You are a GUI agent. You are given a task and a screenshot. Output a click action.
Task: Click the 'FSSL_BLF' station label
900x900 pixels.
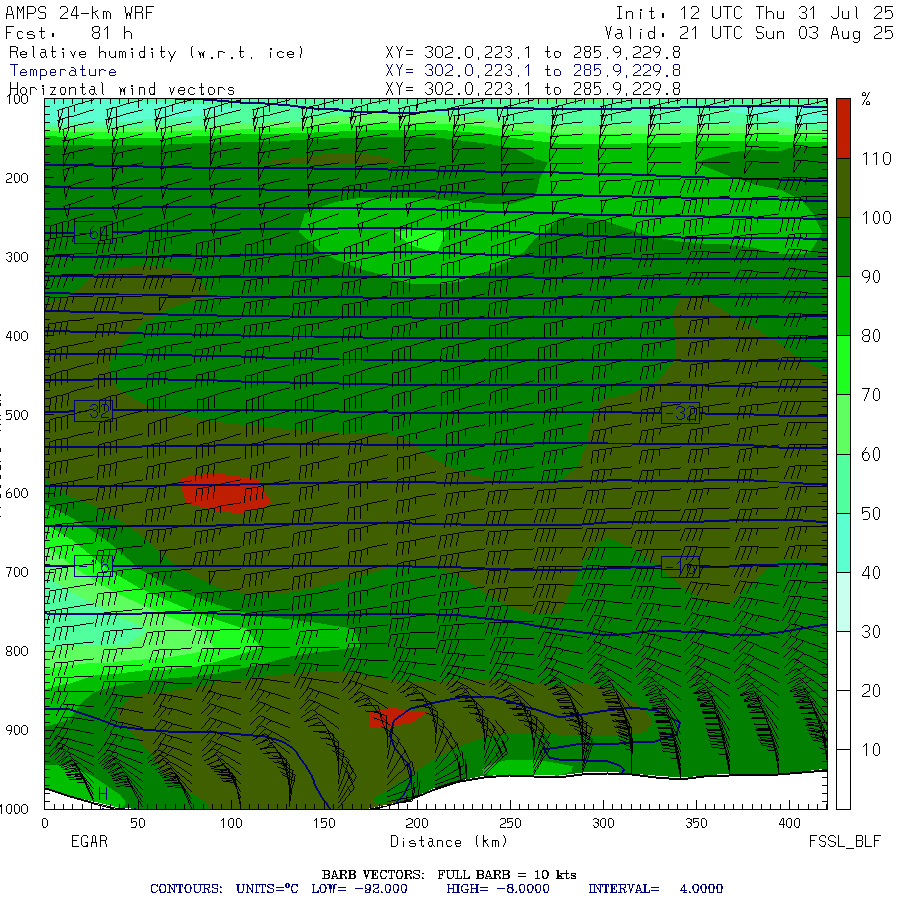[844, 841]
